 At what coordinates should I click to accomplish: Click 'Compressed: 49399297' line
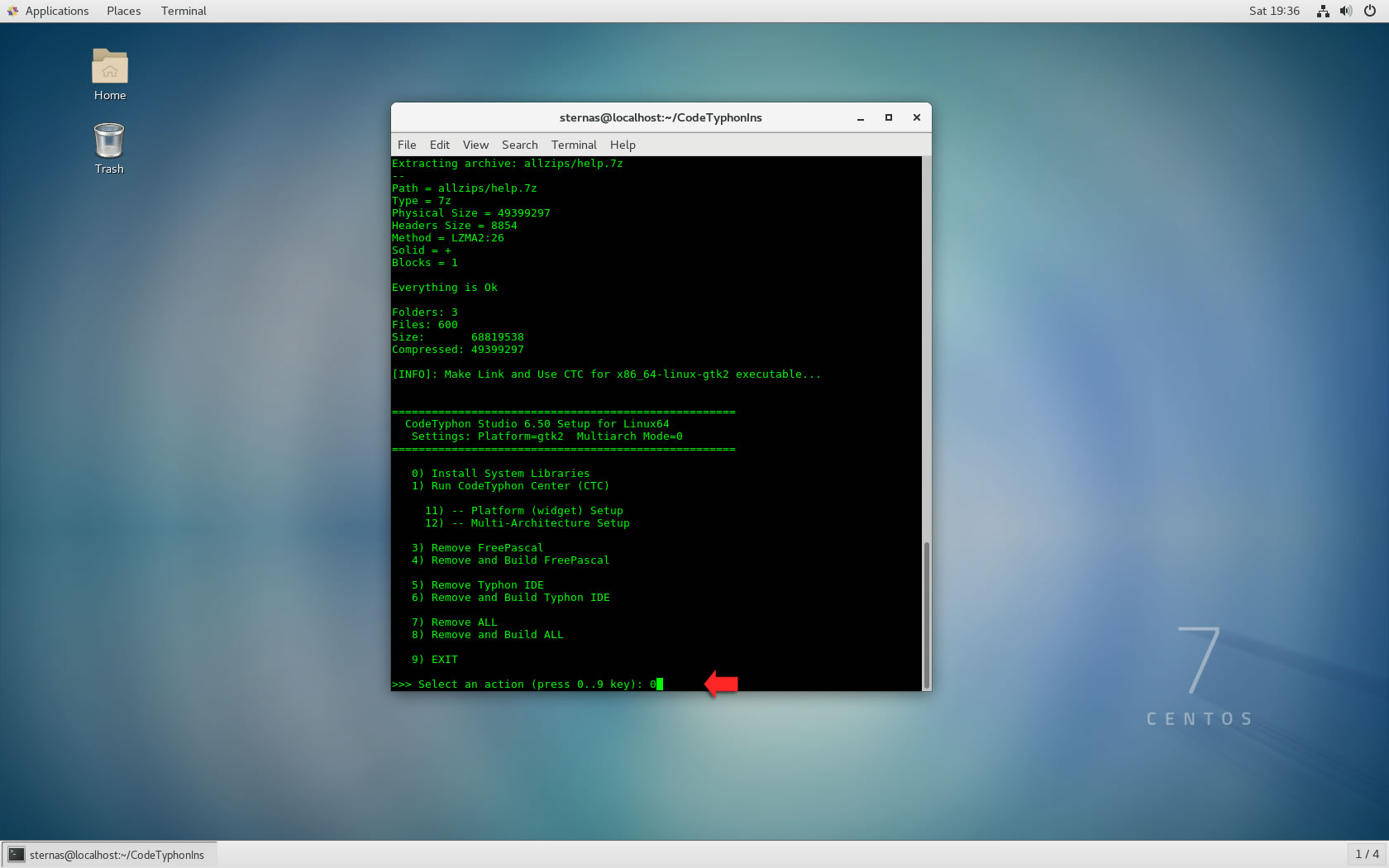[x=458, y=350]
